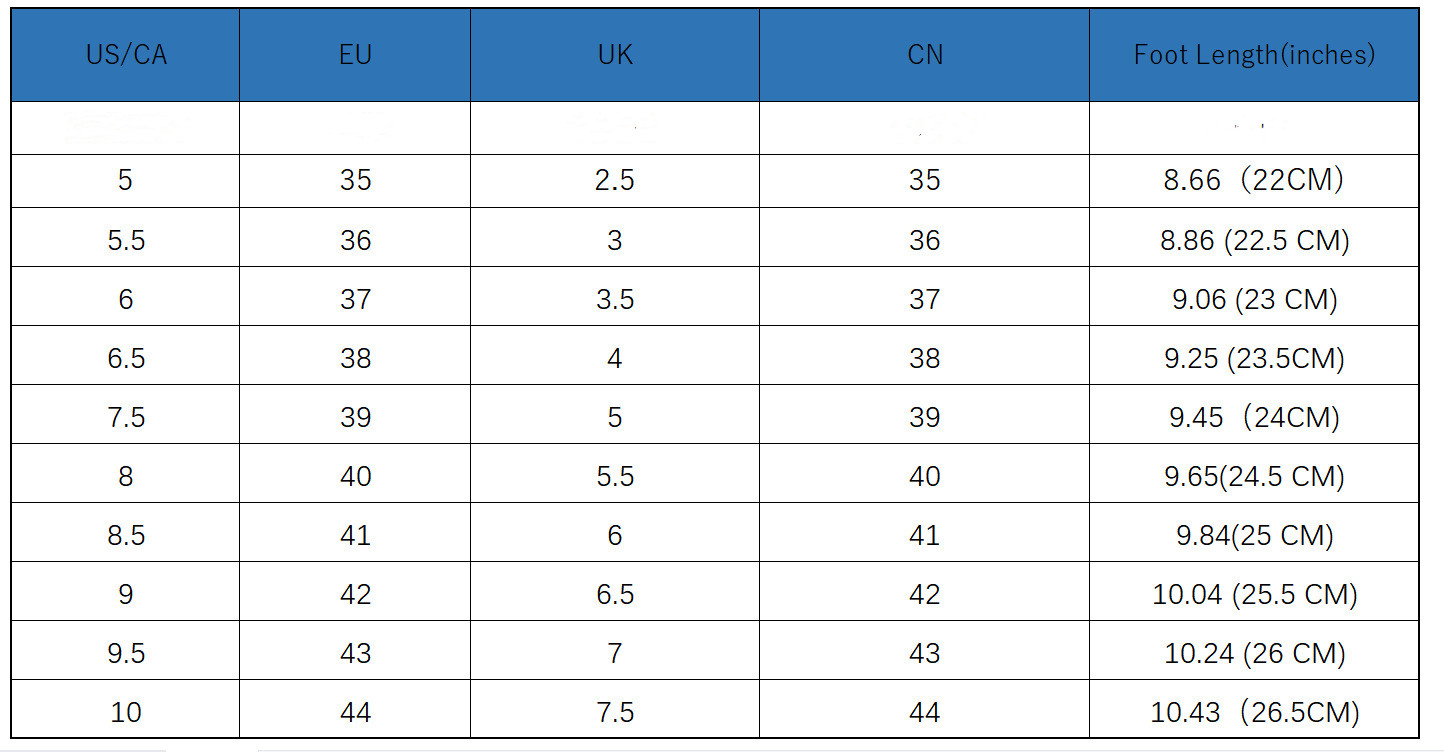Image resolution: width=1444 pixels, height=752 pixels.
Task: Click the 8.66 (22CM) foot length cell
Action: pyautogui.click(x=1254, y=181)
